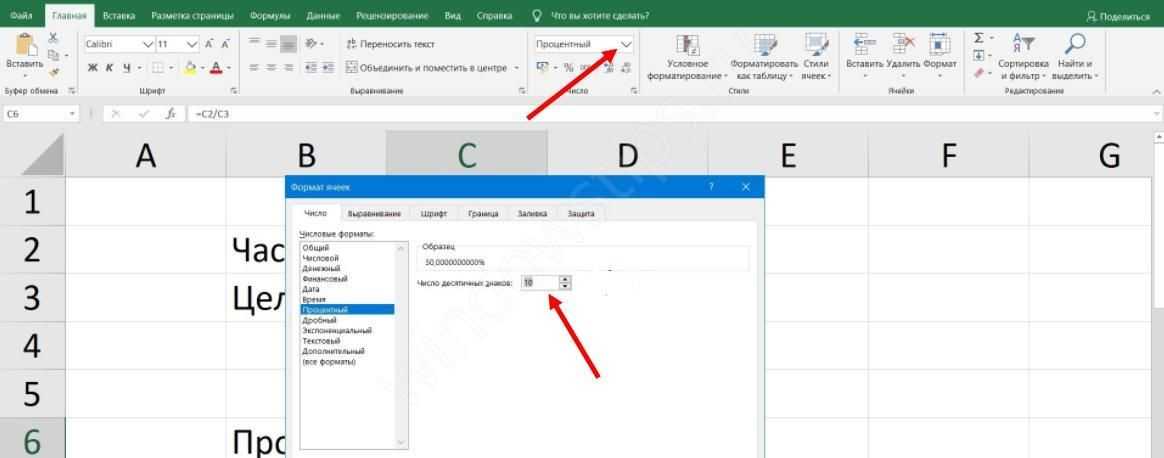Open the font name Calibri dropdown

click(148, 45)
